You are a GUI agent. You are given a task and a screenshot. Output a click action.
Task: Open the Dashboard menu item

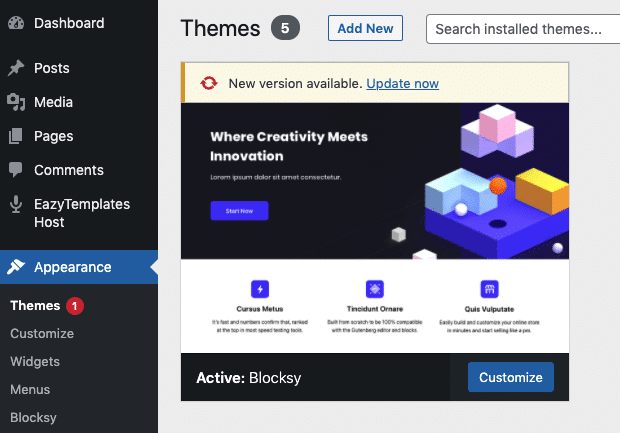tap(79, 23)
